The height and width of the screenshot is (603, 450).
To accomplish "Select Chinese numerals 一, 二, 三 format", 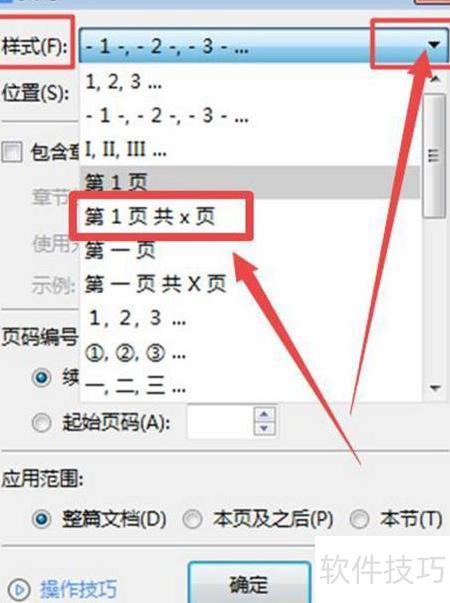I will (250, 386).
